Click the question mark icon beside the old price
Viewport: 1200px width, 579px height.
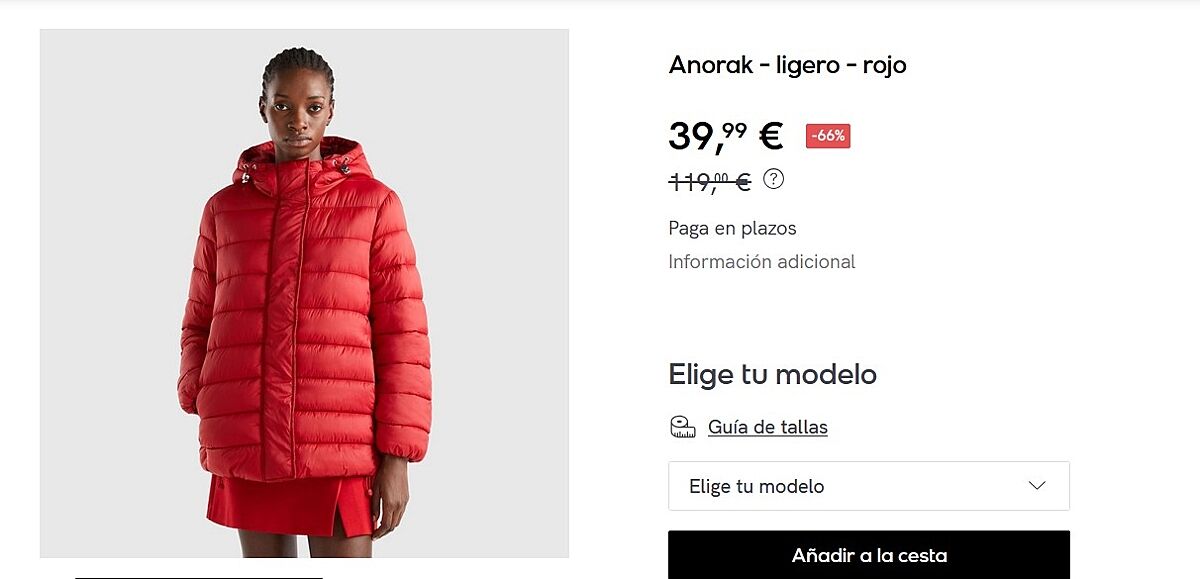774,180
